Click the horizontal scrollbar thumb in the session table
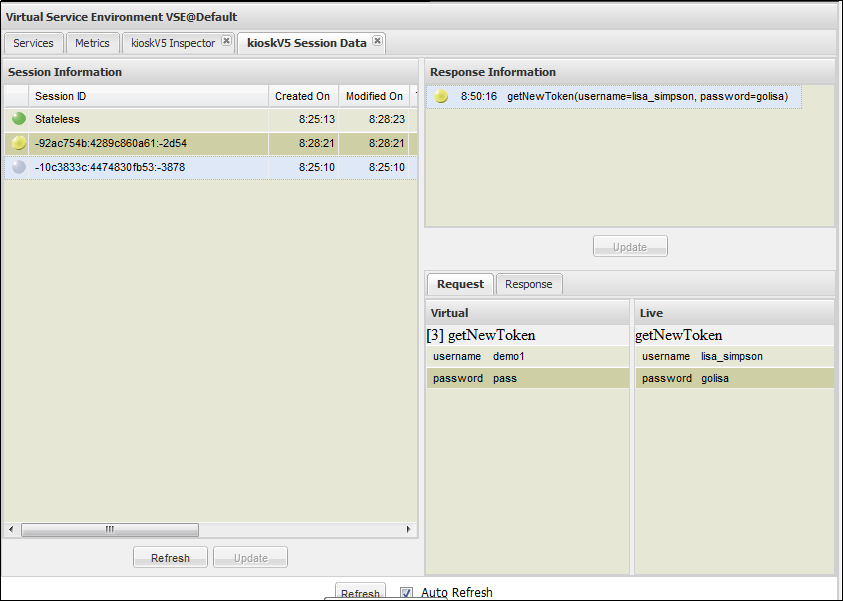Image resolution: width=843 pixels, height=601 pixels. pyautogui.click(x=110, y=530)
